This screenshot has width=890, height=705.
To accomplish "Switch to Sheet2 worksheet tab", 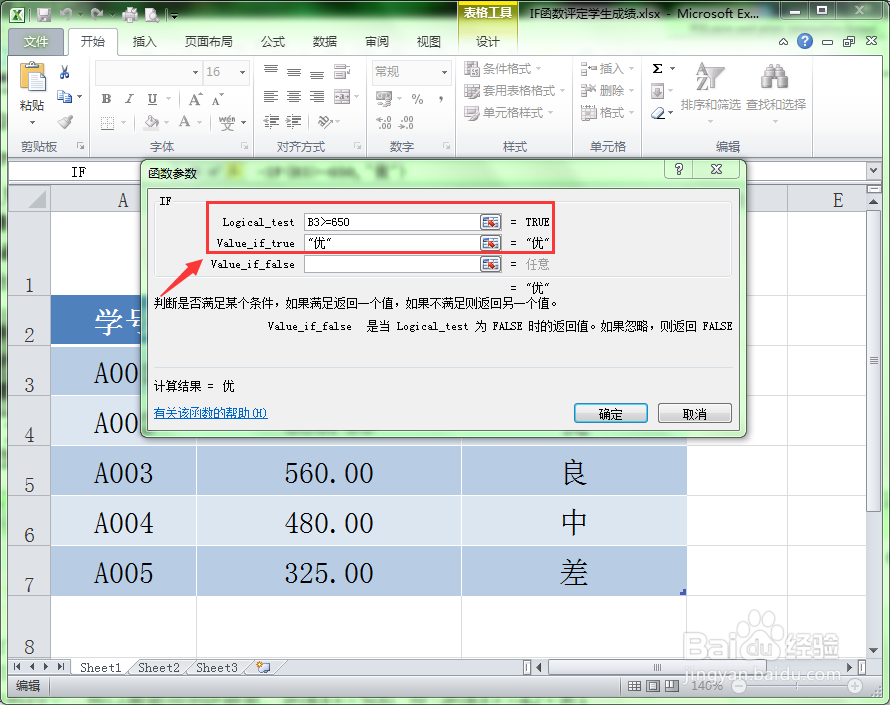I will [x=158, y=668].
